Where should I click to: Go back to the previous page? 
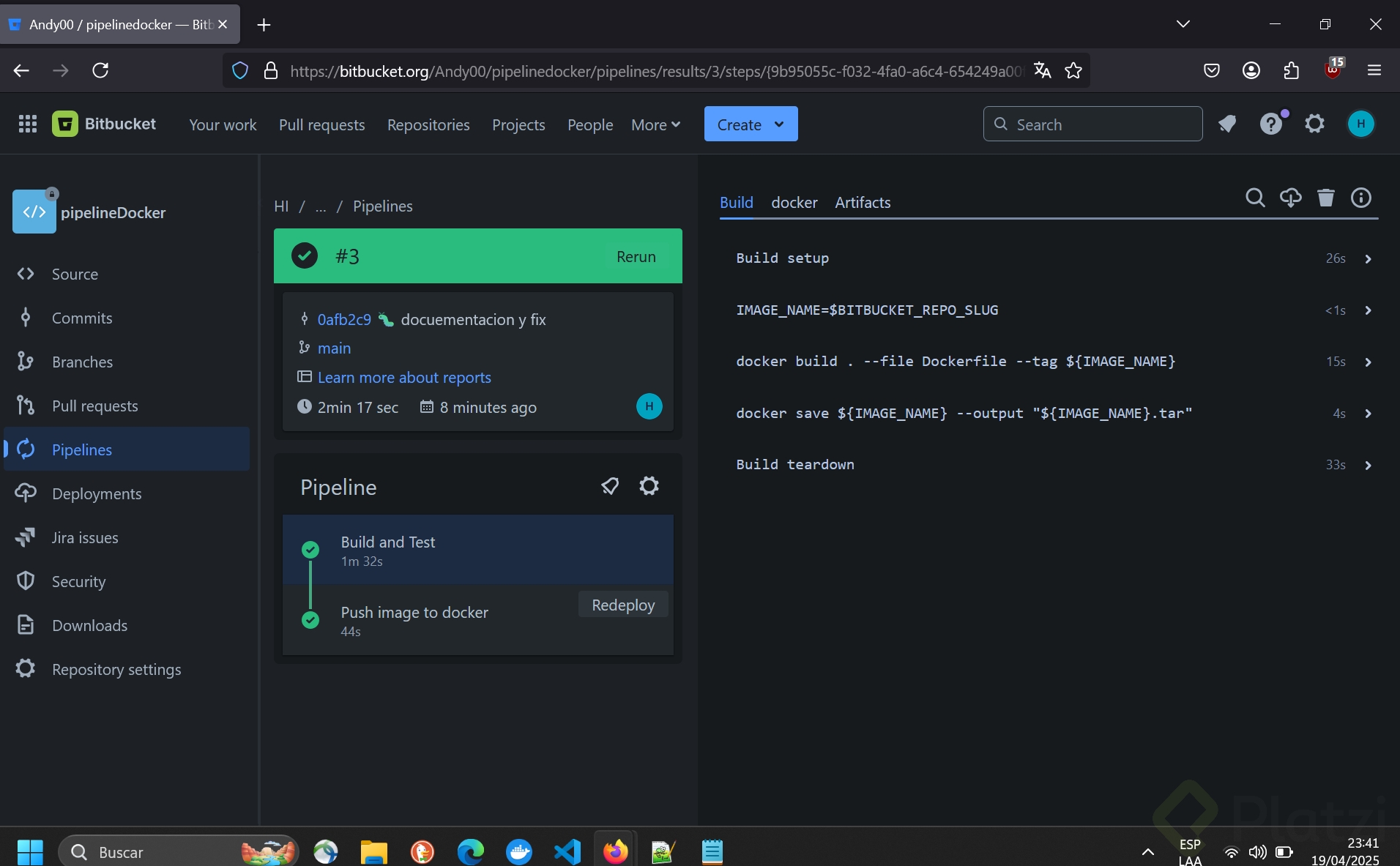point(21,70)
